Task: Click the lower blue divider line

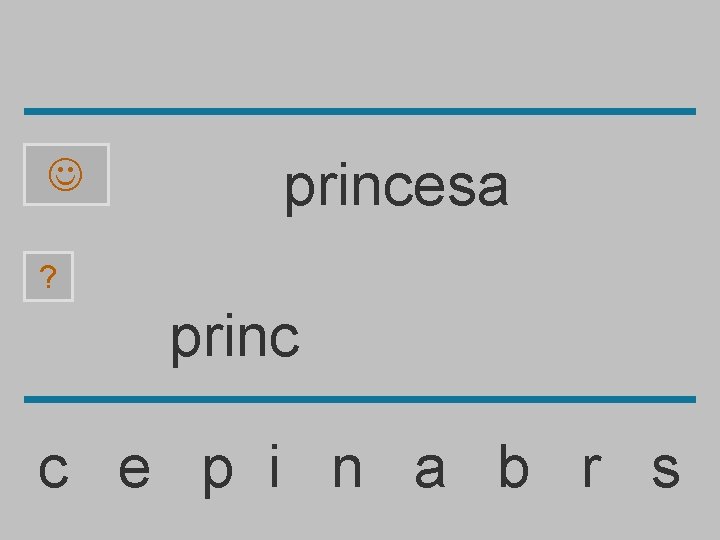Action: coord(360,399)
